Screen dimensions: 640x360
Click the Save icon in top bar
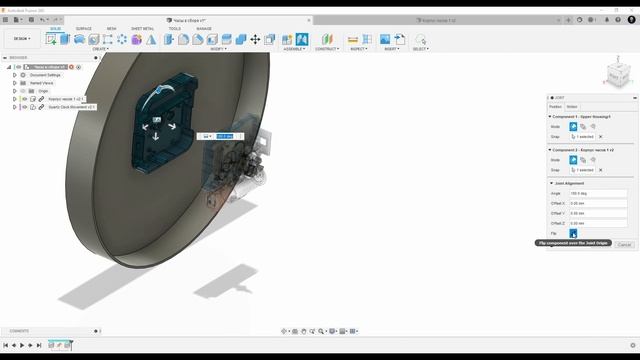[x=31, y=20]
